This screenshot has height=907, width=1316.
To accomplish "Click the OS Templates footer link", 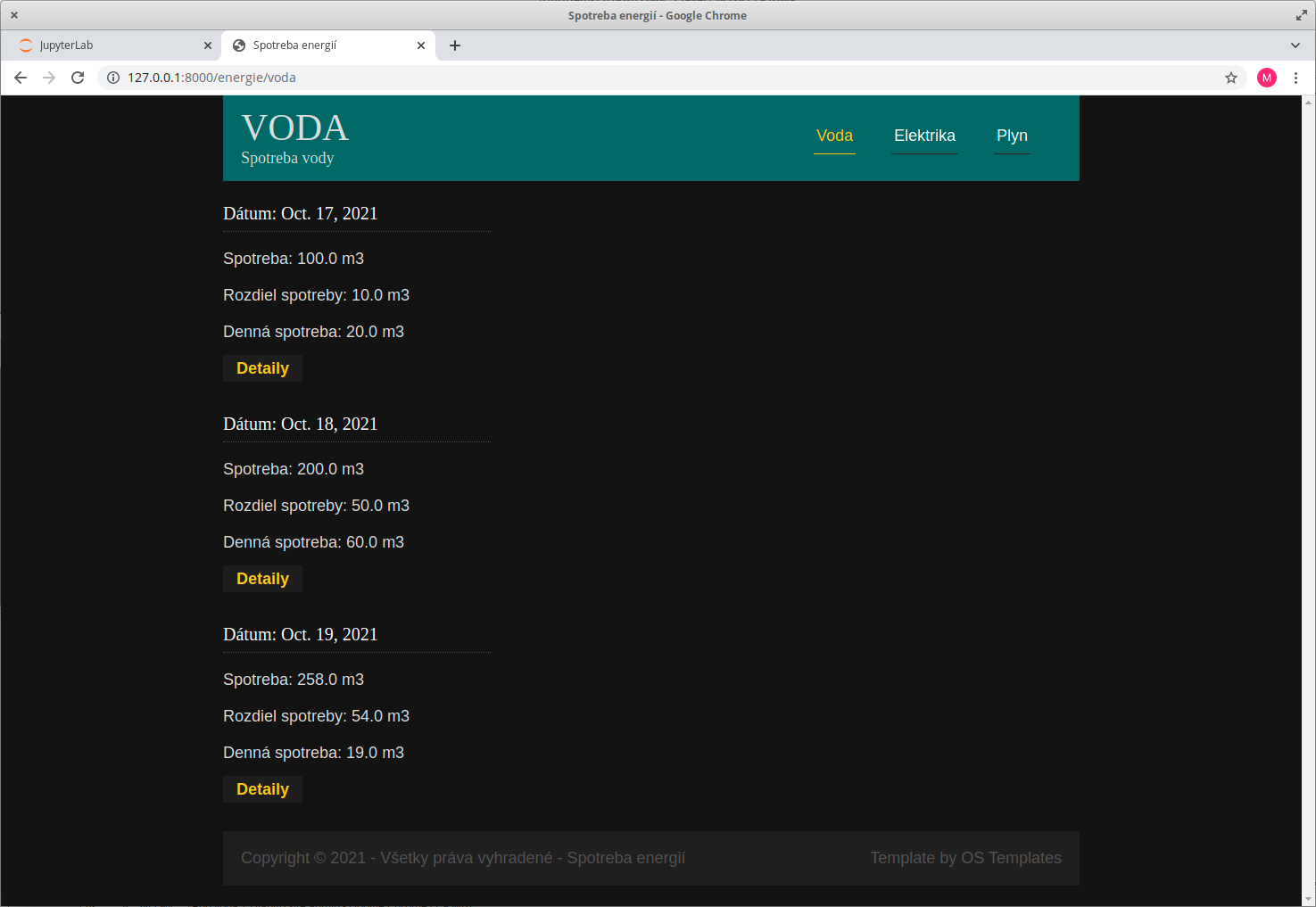I will [1011, 858].
